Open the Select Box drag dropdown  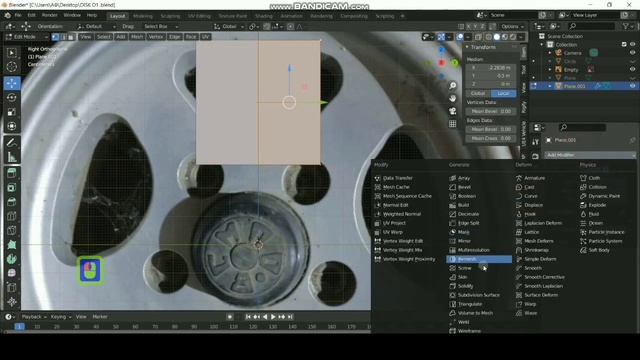(x=160, y=26)
